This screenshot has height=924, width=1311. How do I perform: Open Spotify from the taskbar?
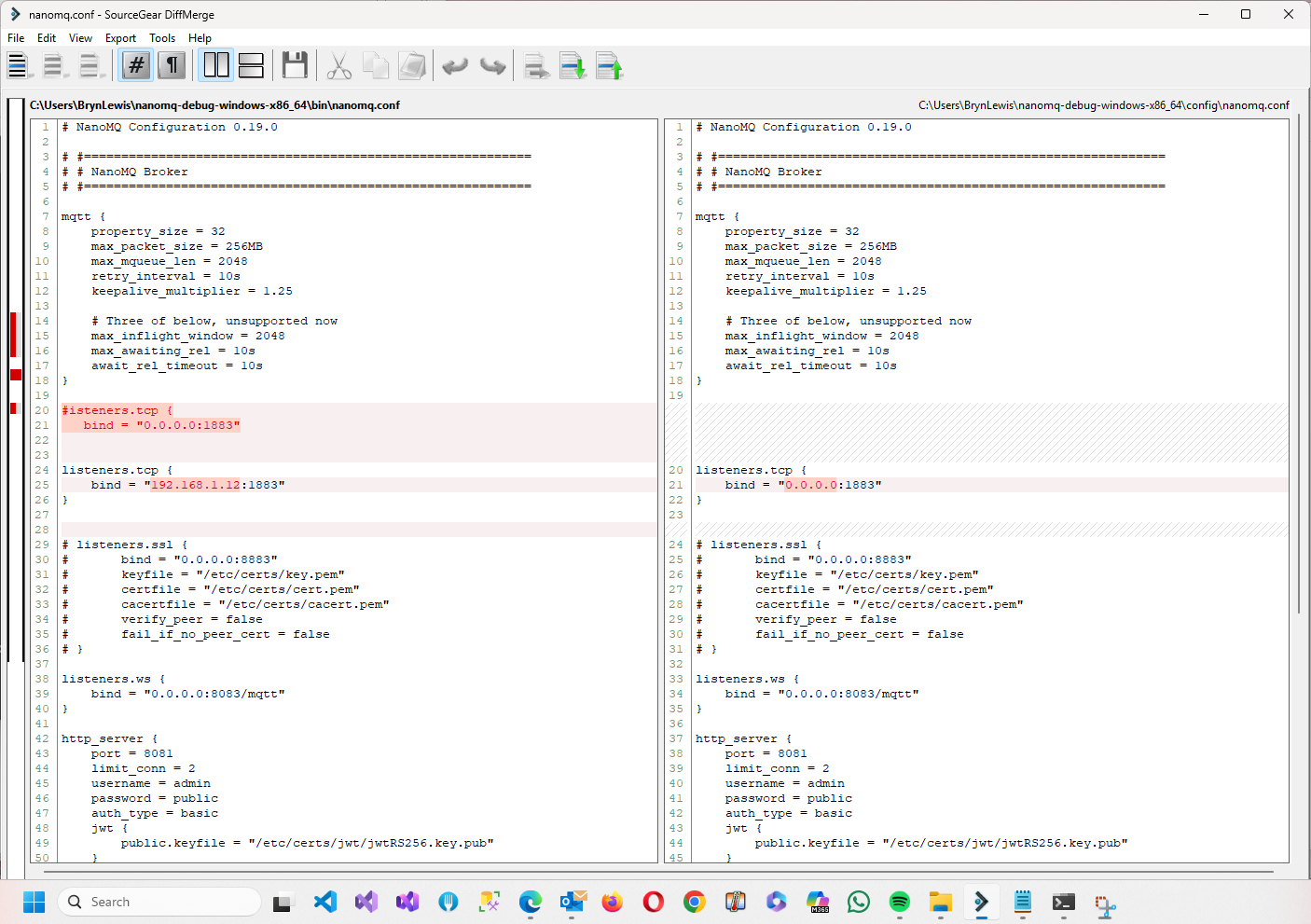[x=899, y=902]
